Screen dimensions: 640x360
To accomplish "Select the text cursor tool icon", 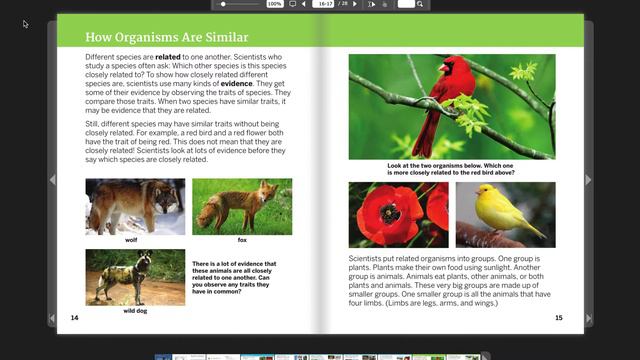I will click(371, 4).
